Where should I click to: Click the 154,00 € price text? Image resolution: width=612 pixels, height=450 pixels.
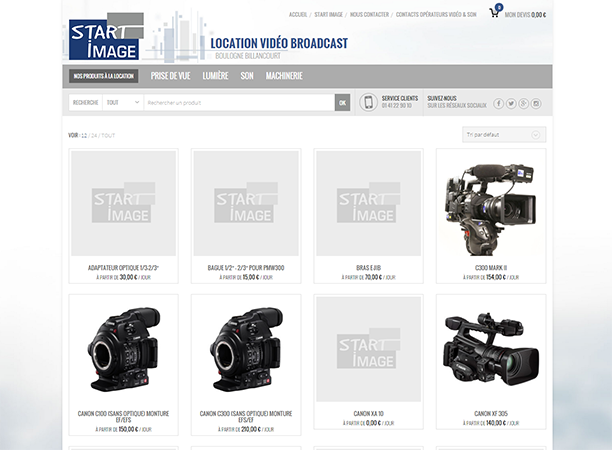(496, 277)
